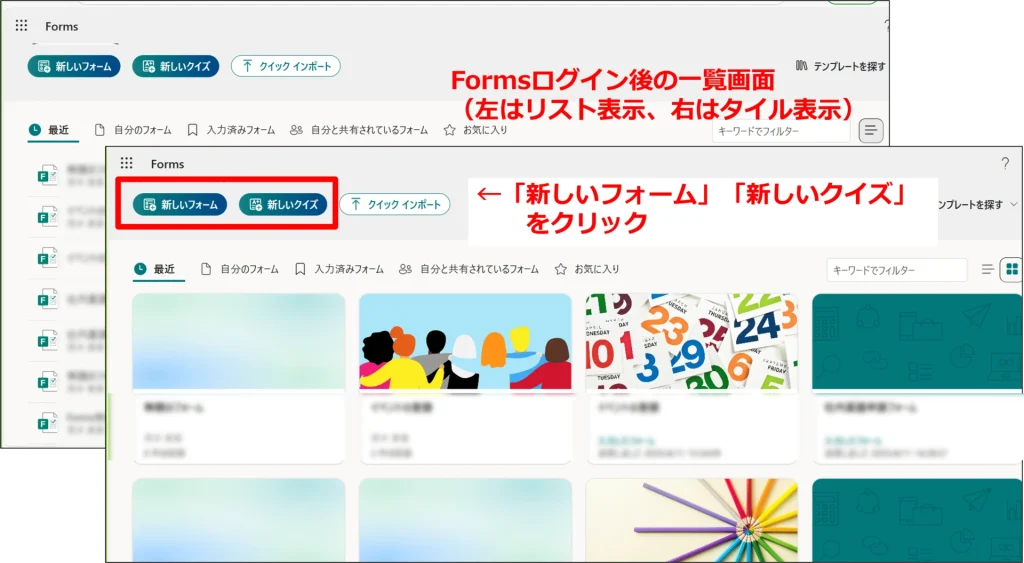Open the app launcher in the back Forms window

coord(22,25)
